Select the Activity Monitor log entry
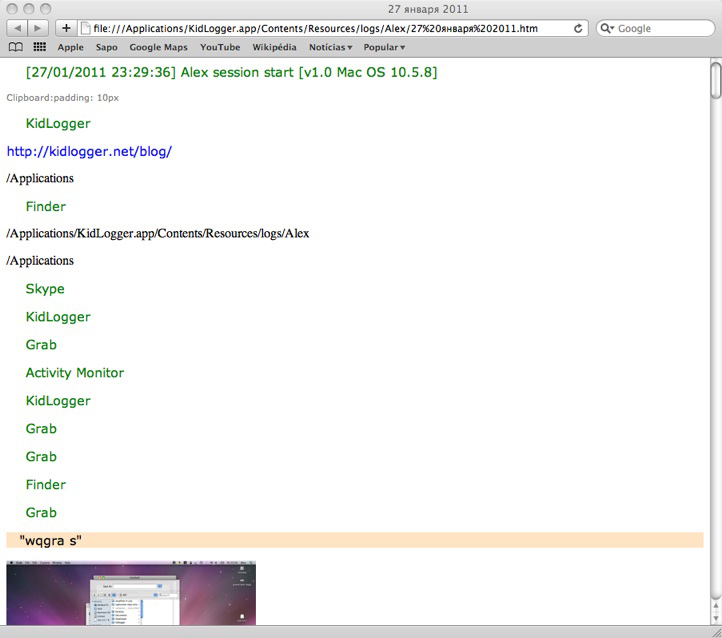 pos(75,372)
